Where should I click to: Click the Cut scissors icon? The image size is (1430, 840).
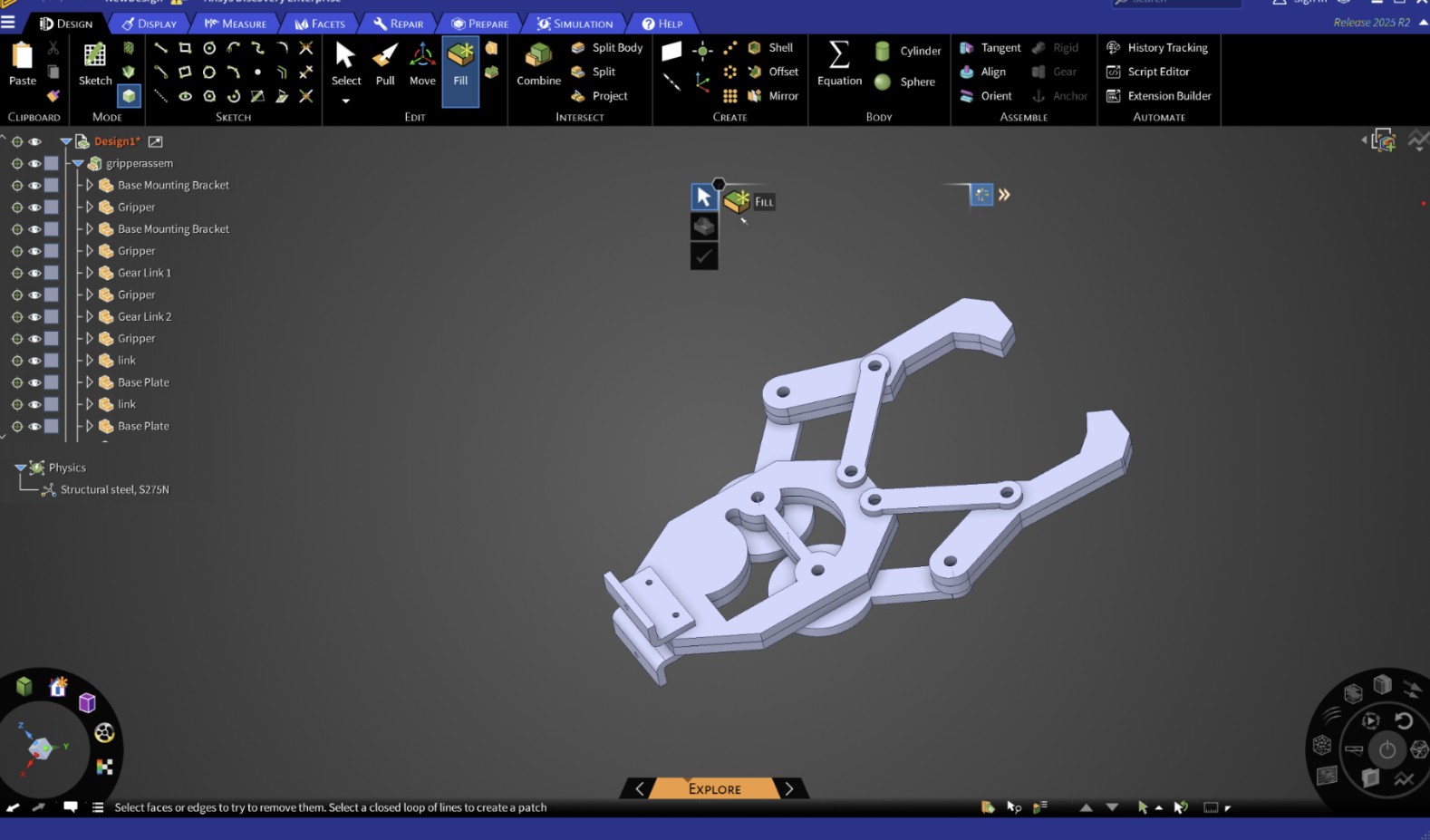(x=53, y=48)
